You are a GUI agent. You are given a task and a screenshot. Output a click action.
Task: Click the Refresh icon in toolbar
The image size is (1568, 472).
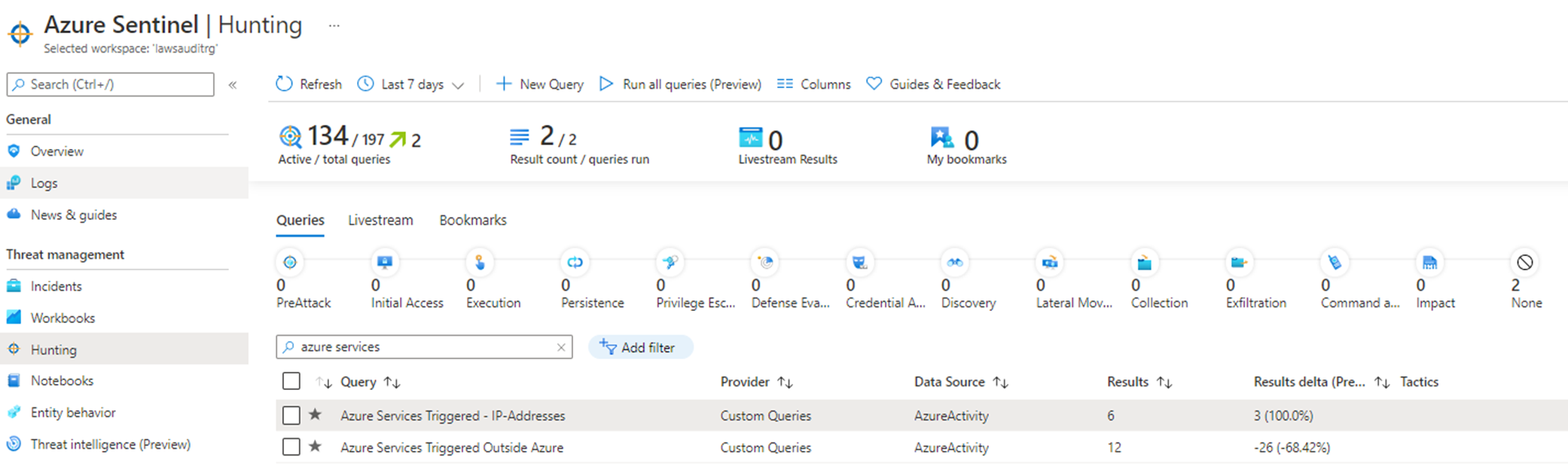(284, 84)
